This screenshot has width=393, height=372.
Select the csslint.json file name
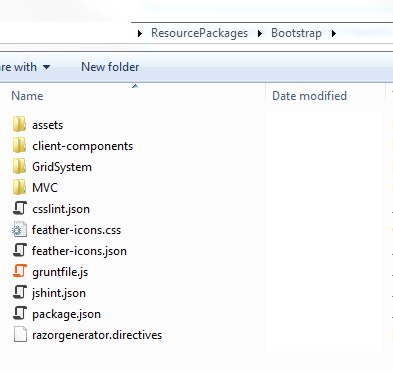(x=61, y=209)
